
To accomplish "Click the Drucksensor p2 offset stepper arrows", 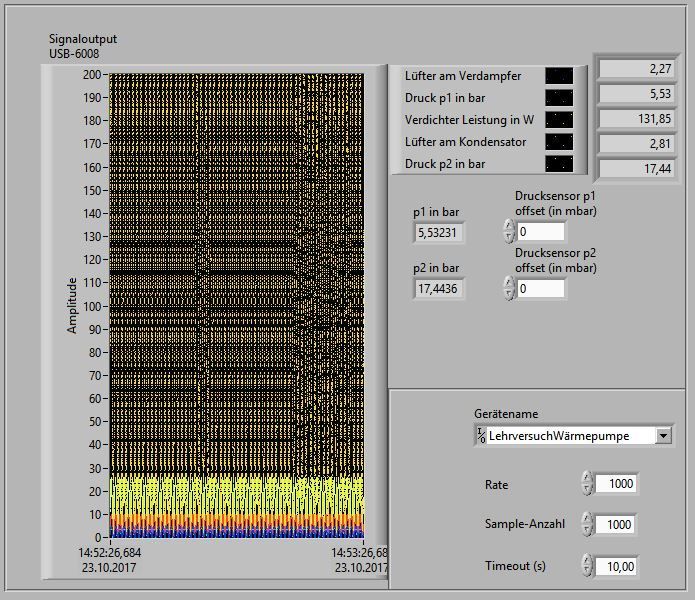I will pos(509,289).
